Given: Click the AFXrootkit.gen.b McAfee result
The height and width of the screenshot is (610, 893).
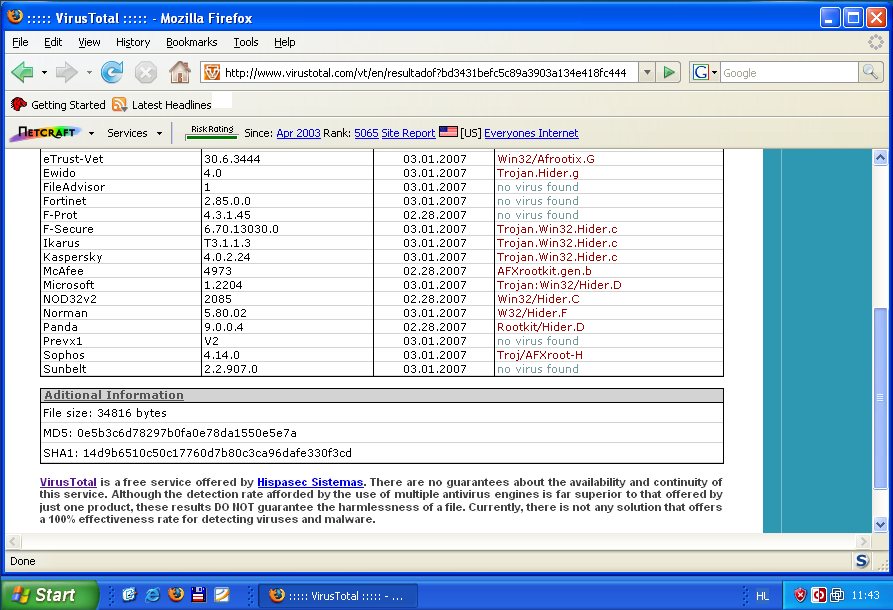Looking at the screenshot, I should [544, 271].
